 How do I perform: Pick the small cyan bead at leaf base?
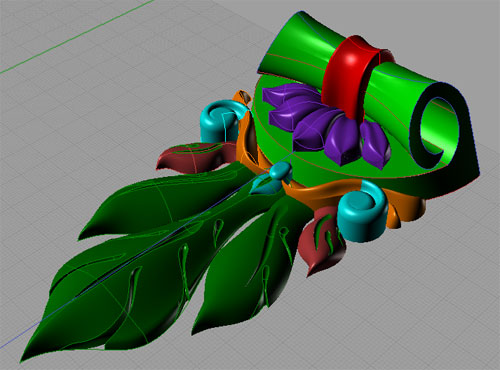click(x=279, y=171)
